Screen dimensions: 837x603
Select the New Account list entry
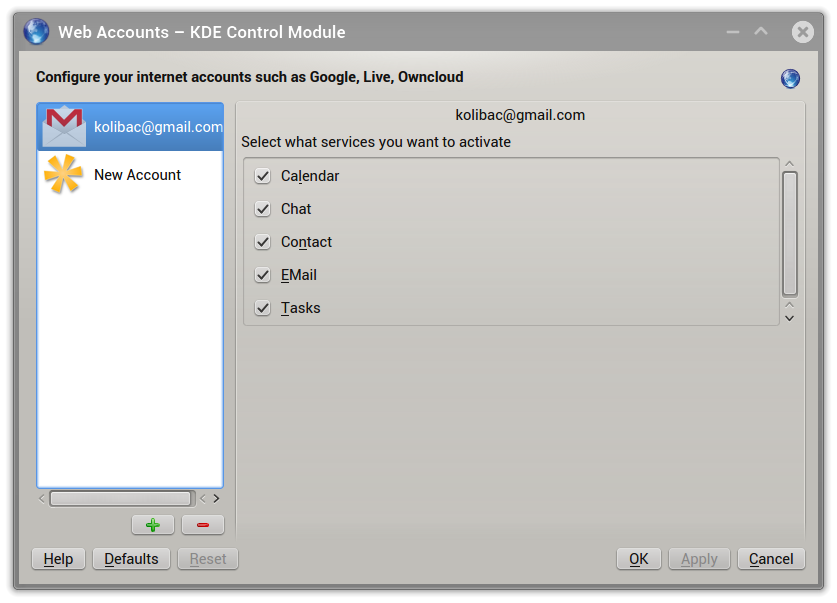[x=130, y=174]
